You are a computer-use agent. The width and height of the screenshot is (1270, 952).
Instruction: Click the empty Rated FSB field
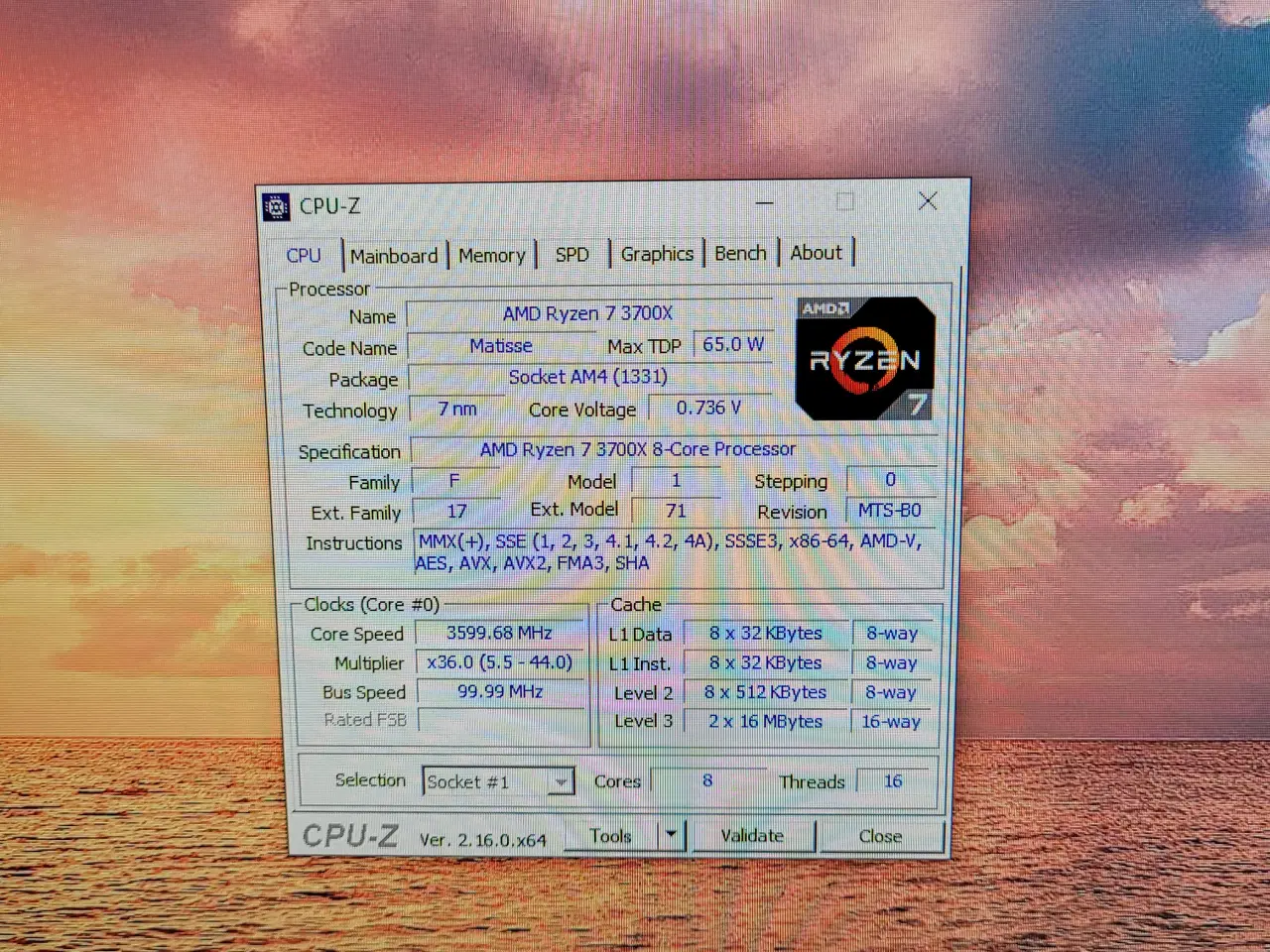pyautogui.click(x=501, y=720)
